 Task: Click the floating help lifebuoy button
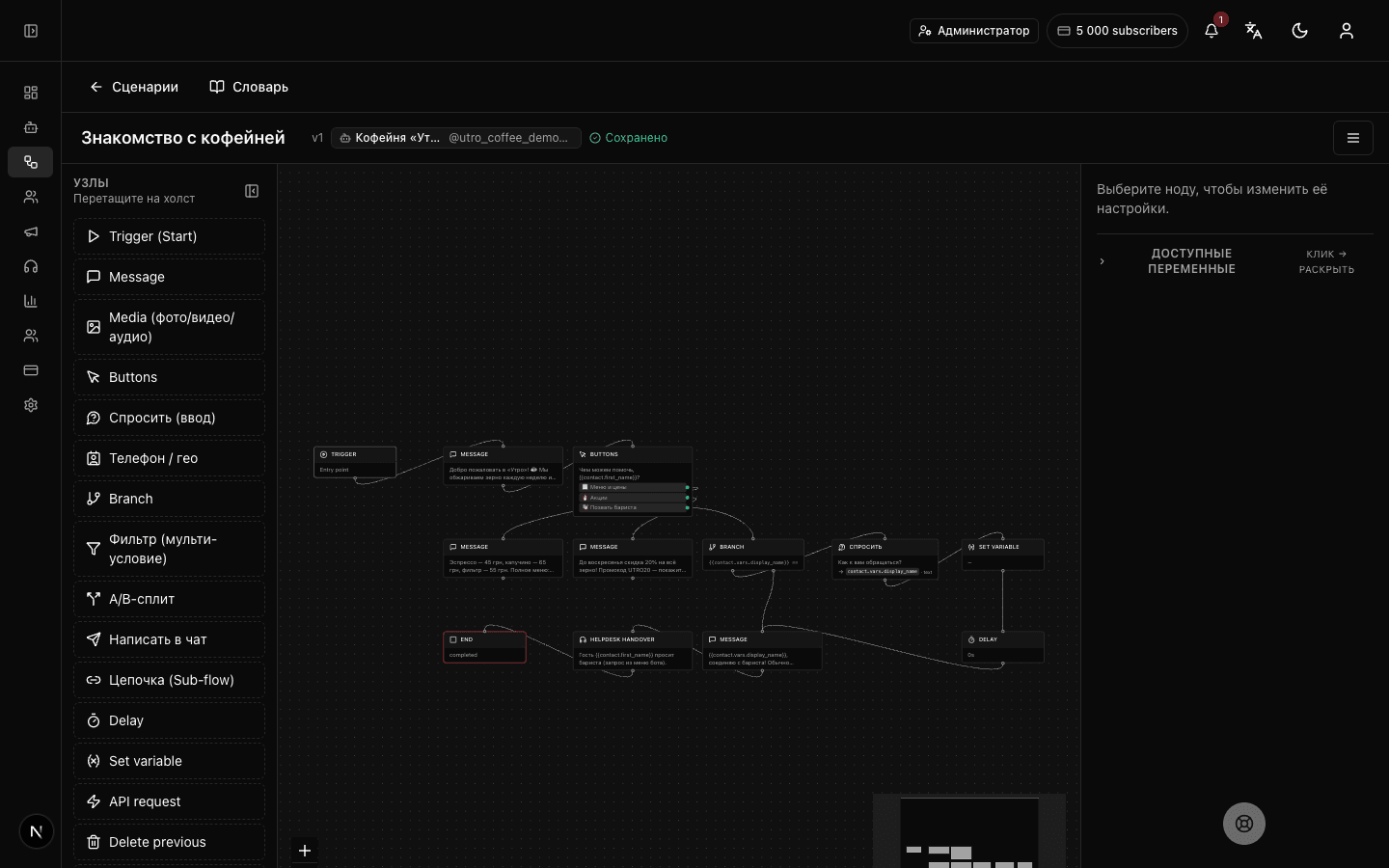[1244, 824]
